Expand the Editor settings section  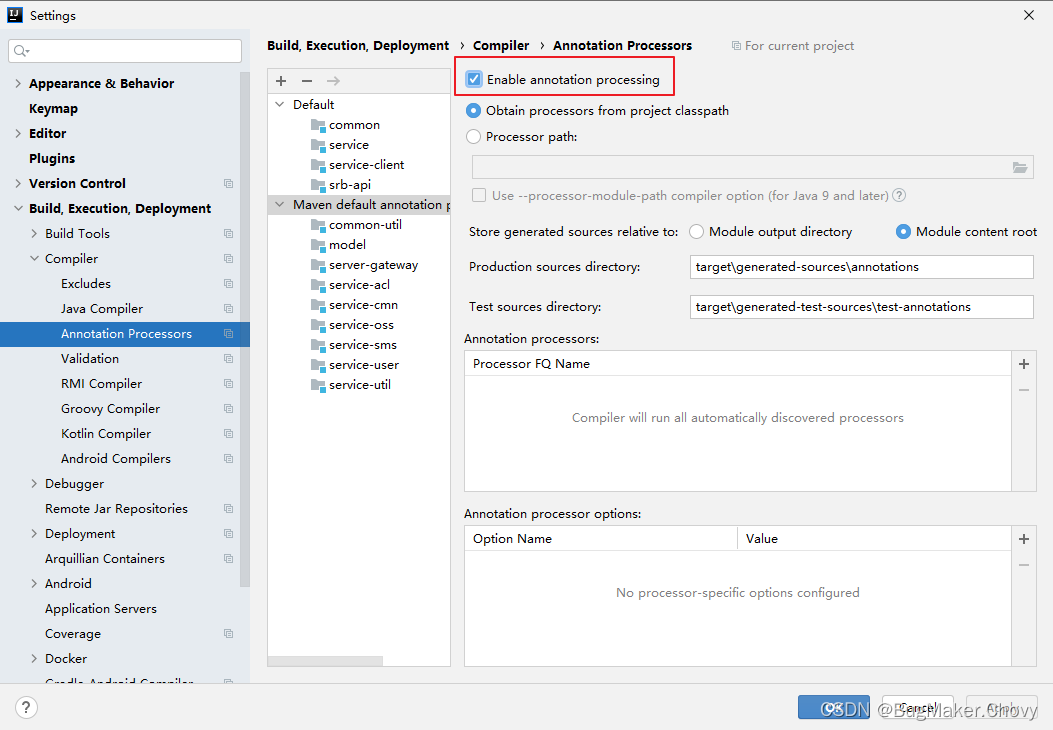[18, 134]
